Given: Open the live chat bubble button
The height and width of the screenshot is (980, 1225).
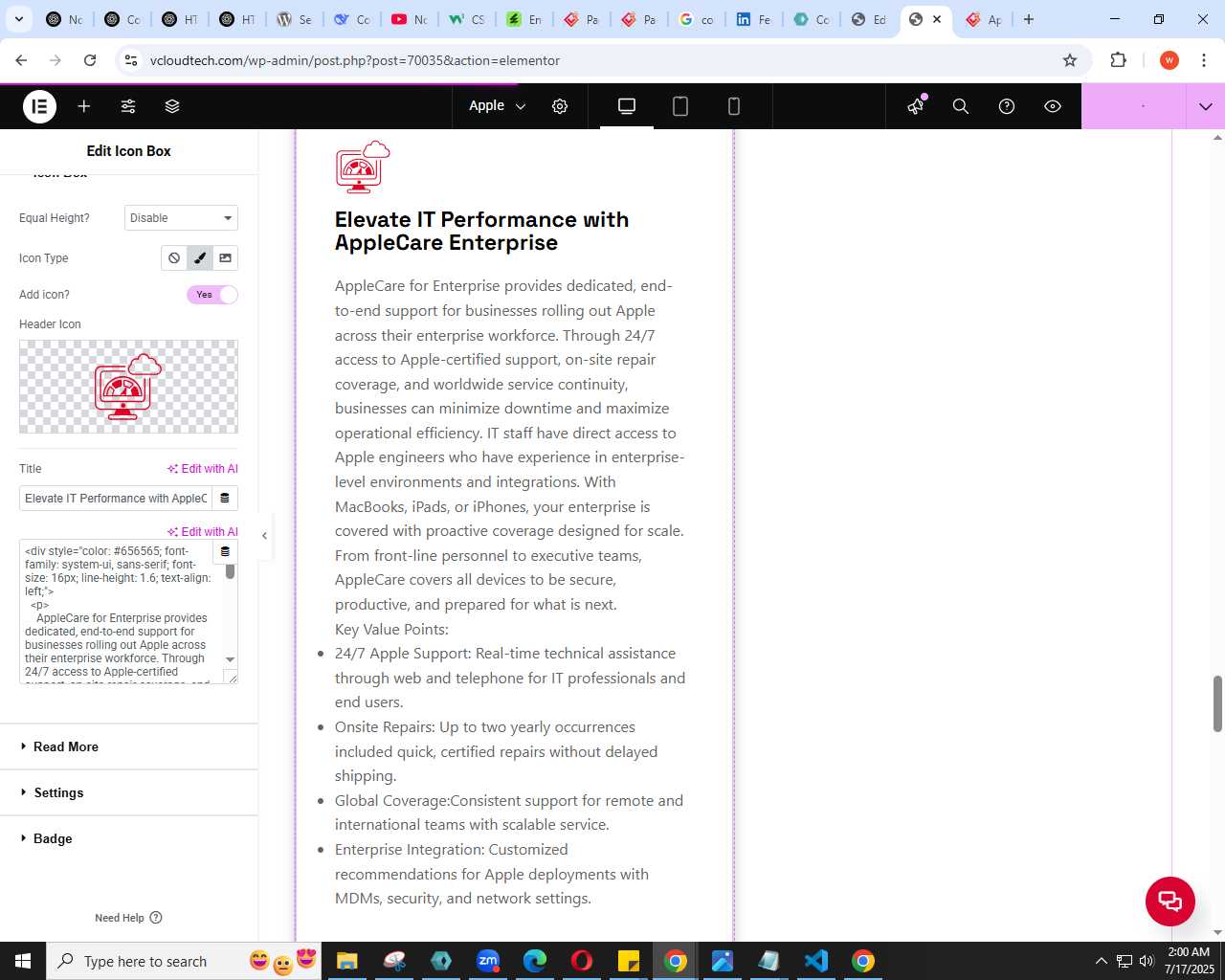Looking at the screenshot, I should point(1170,901).
